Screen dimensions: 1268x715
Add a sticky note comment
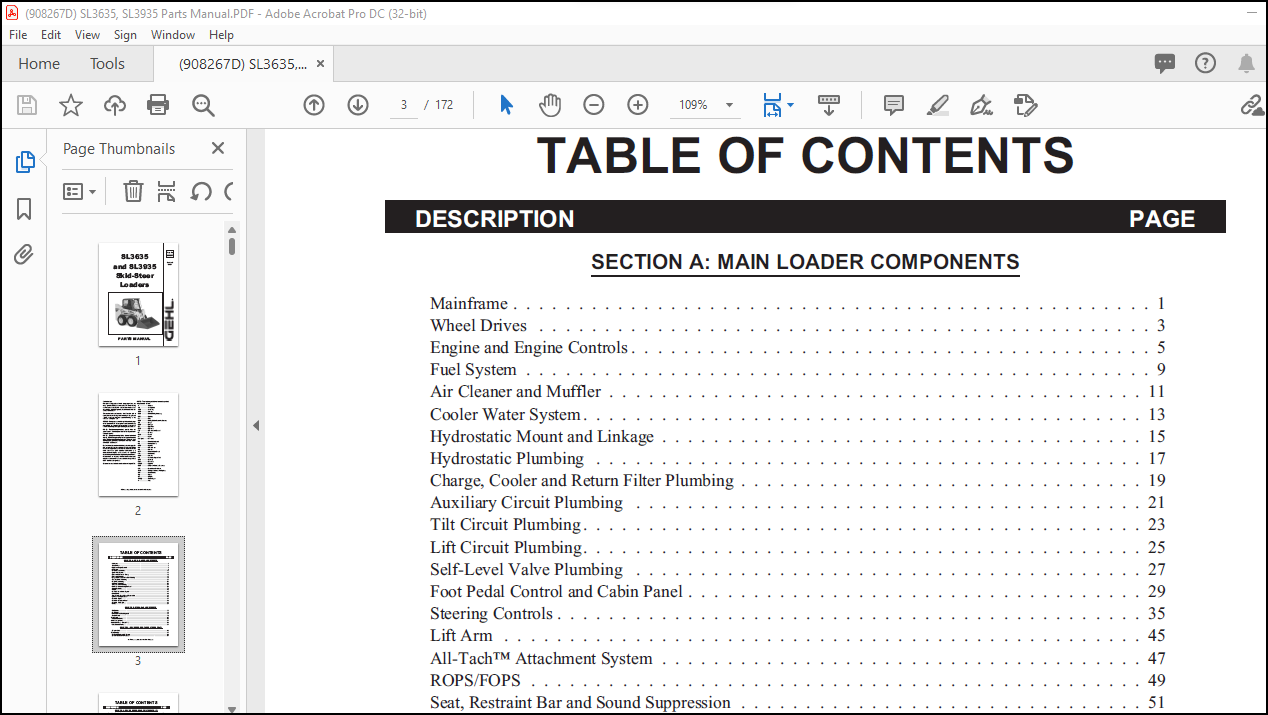894,105
